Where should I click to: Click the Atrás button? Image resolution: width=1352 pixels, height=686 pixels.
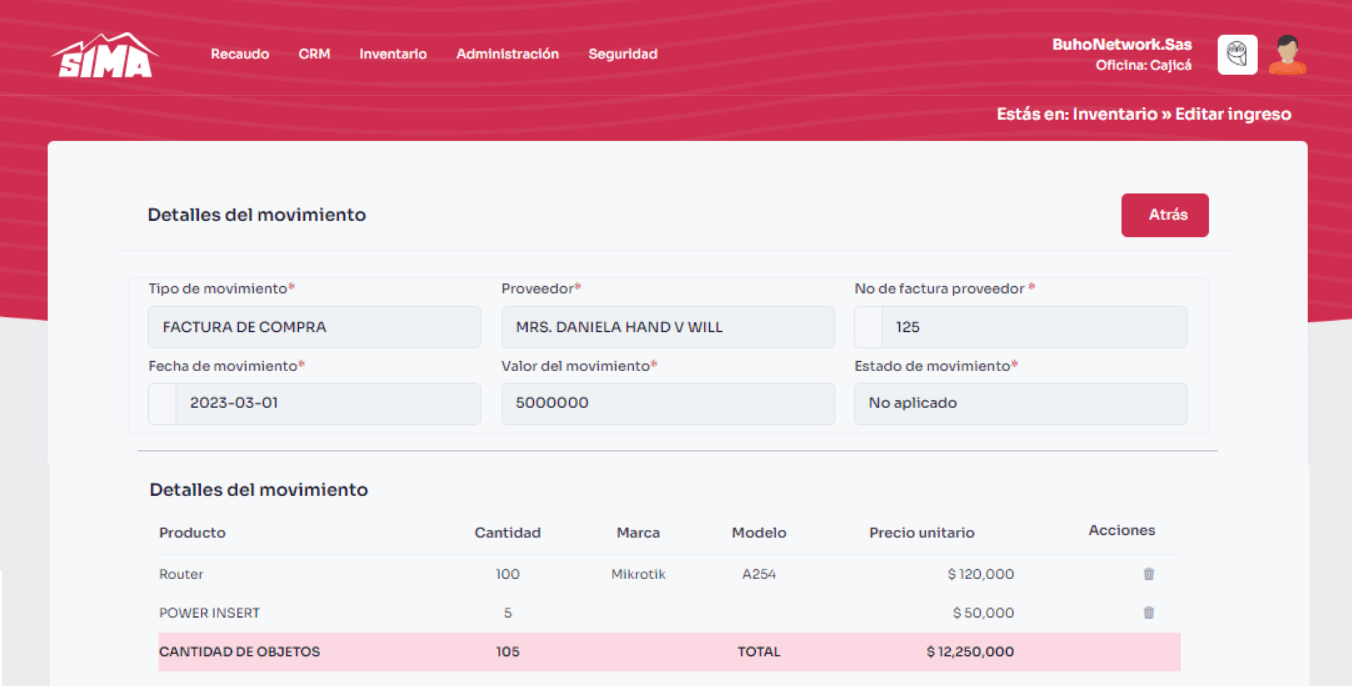[1165, 215]
